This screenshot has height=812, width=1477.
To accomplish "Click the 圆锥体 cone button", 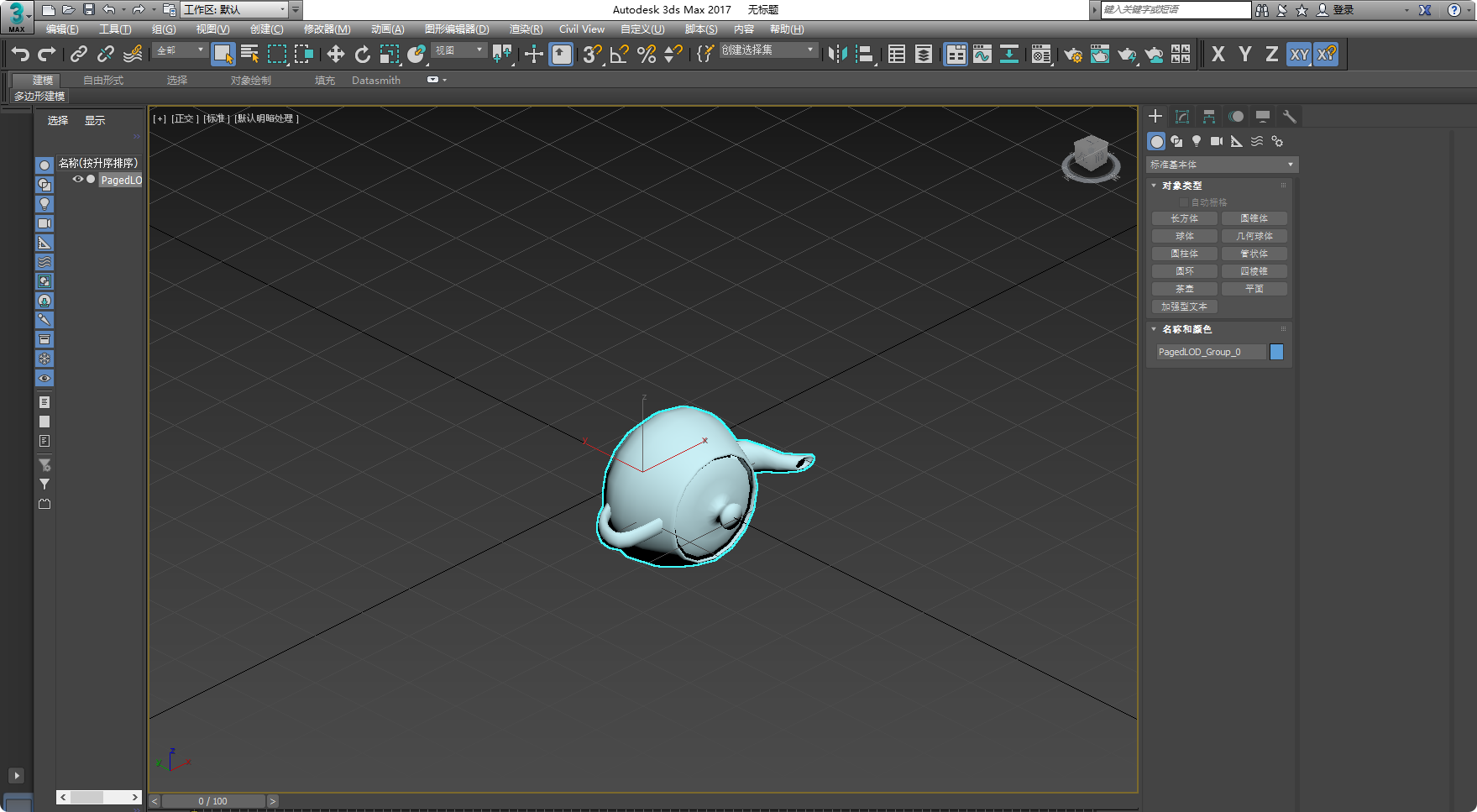I will pyautogui.click(x=1254, y=218).
